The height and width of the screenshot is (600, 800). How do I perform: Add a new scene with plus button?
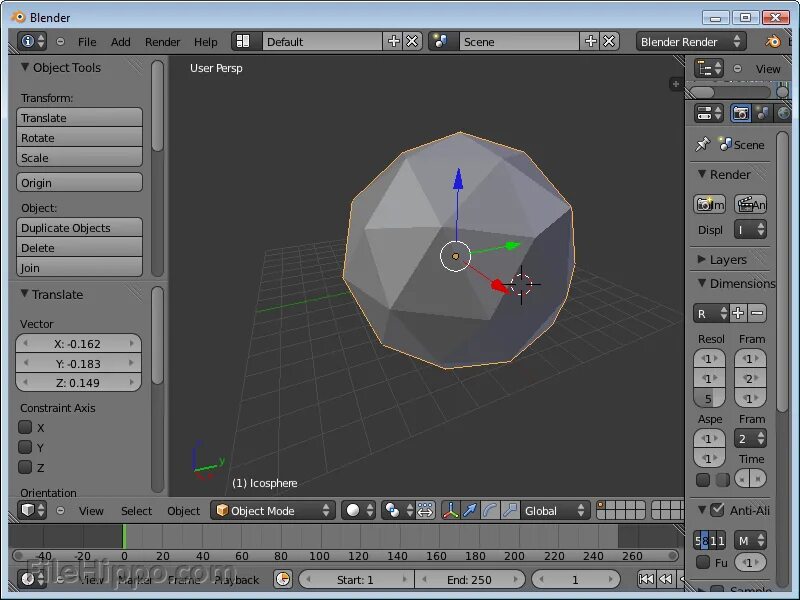(x=590, y=41)
